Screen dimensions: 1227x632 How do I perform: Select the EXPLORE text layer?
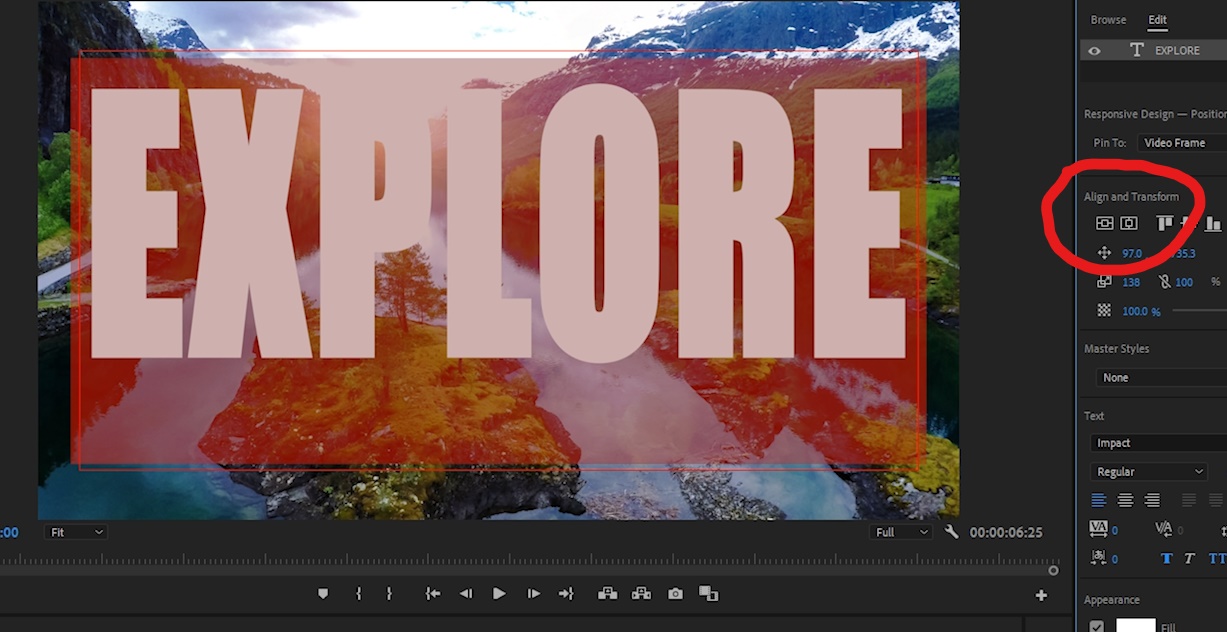[x=1154, y=51]
